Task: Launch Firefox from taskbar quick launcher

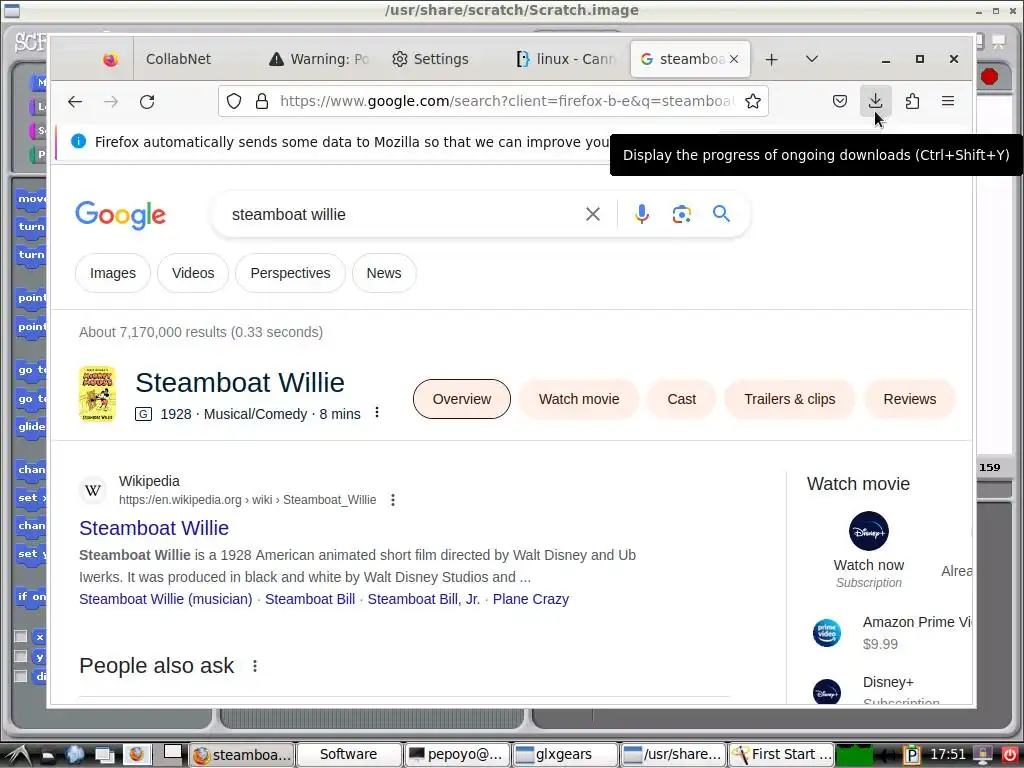Action: pyautogui.click(x=137, y=754)
